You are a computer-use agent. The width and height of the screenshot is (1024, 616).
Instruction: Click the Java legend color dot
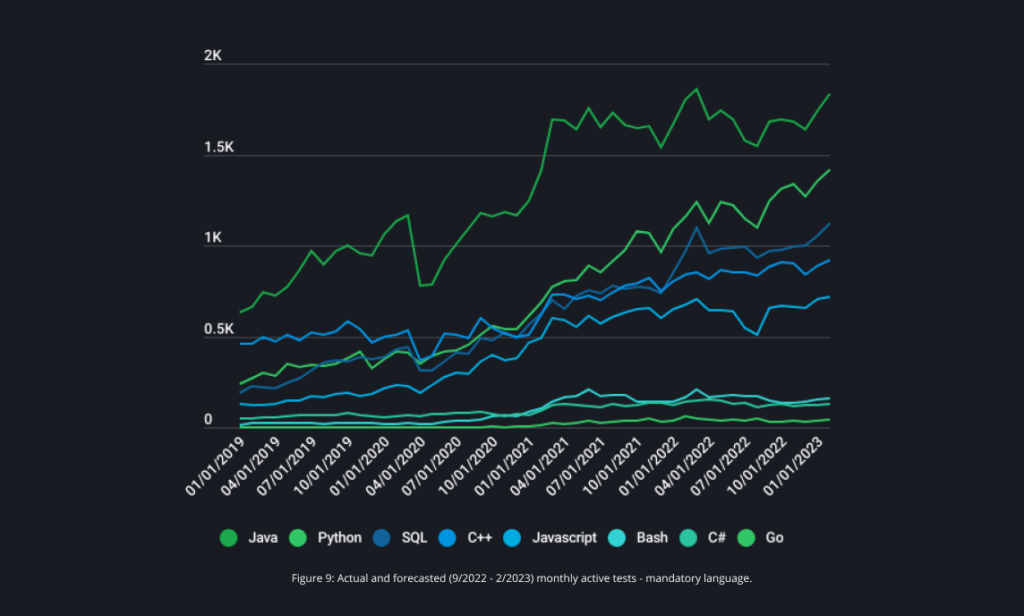tap(229, 538)
